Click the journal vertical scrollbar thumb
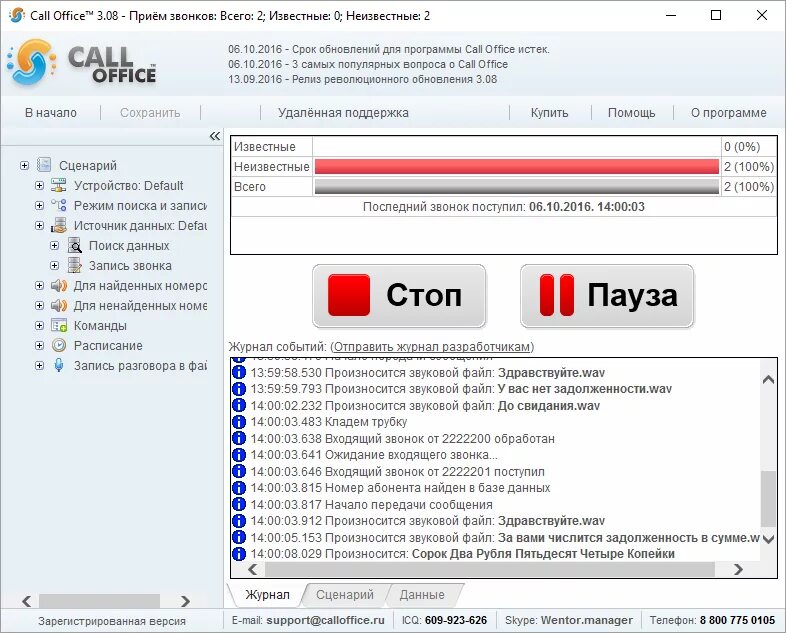Viewport: 786px width, 633px height. pos(768,499)
